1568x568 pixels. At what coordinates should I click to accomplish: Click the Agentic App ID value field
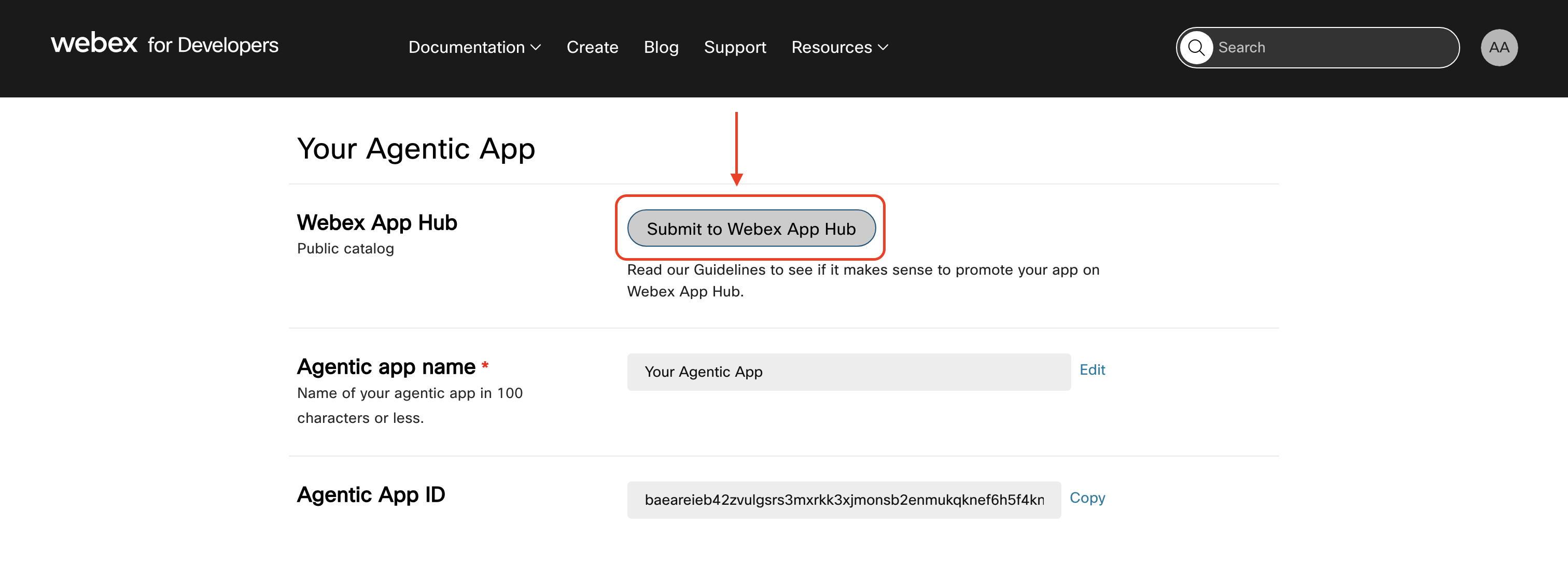click(844, 500)
